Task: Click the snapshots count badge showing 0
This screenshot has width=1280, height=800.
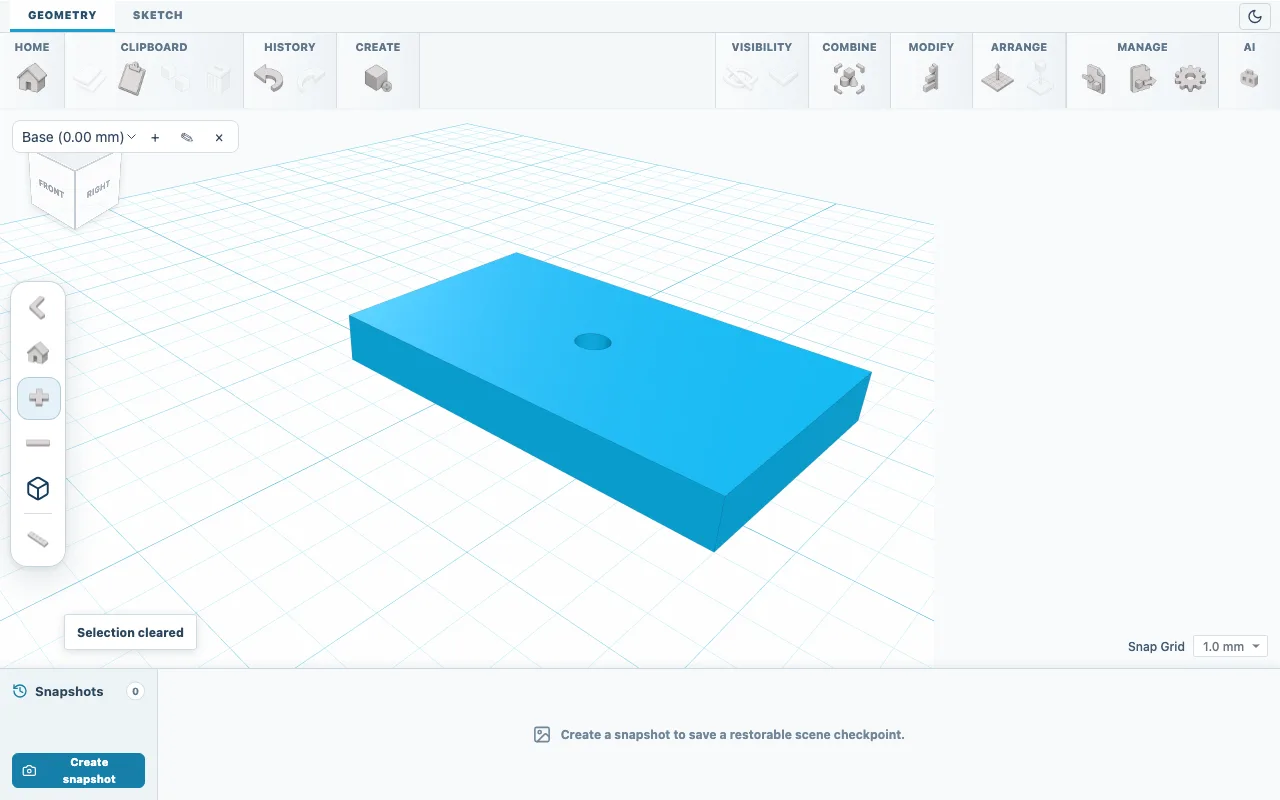Action: pyautogui.click(x=135, y=691)
